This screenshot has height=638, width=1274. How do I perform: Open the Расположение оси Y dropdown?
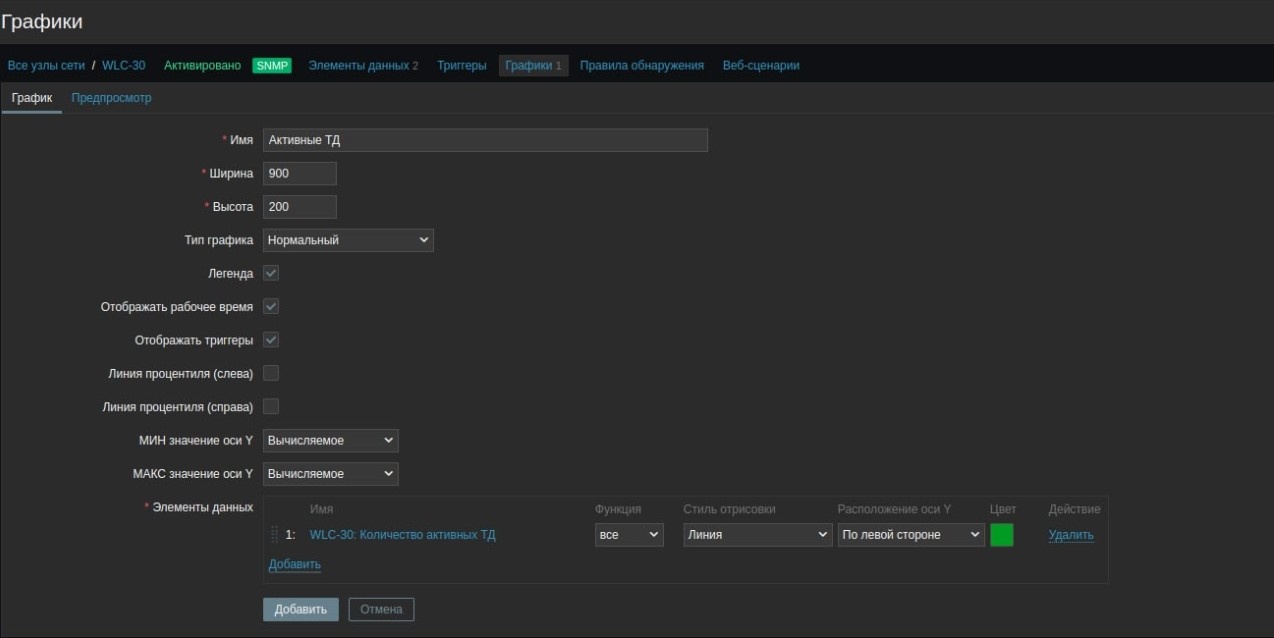coord(911,535)
